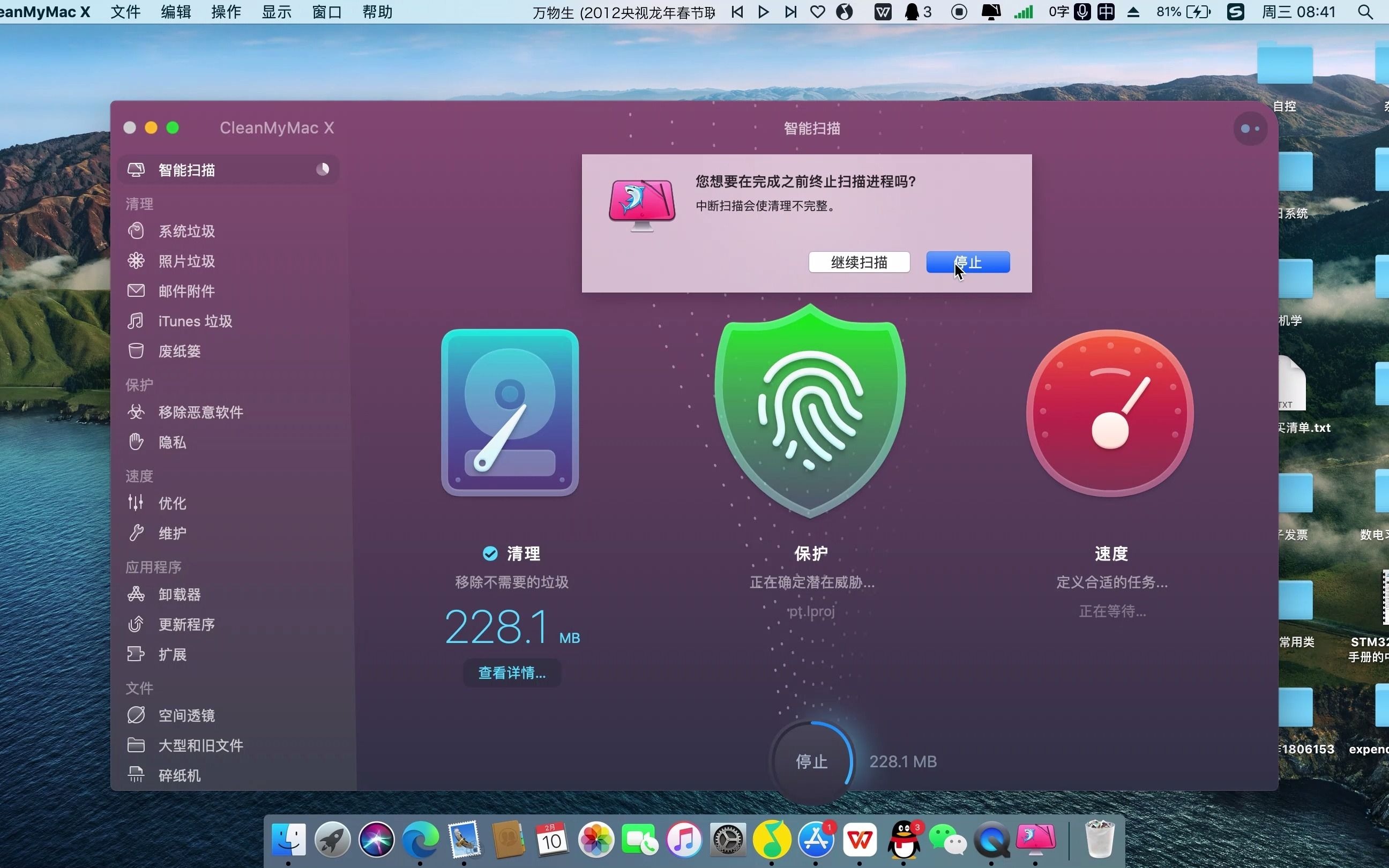The image size is (1389, 868).
Task: Open Finder from the Dock
Action: (288, 839)
